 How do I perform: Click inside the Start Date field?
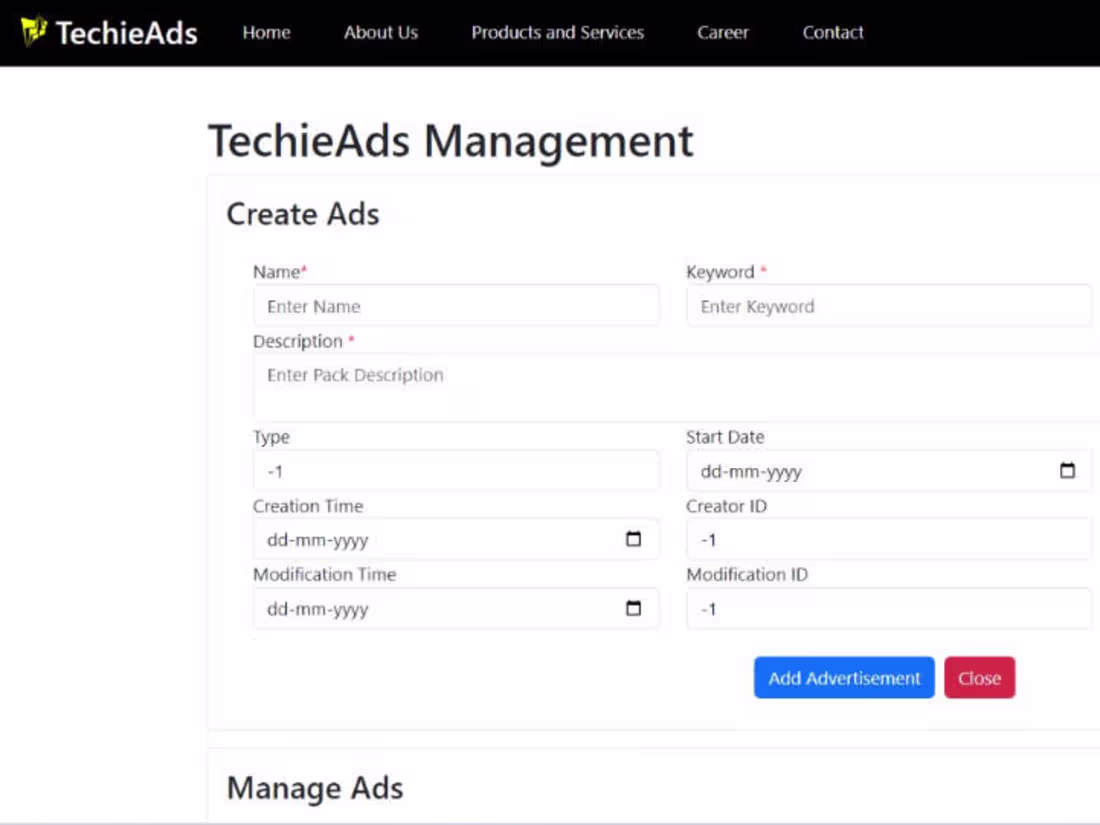click(860, 470)
